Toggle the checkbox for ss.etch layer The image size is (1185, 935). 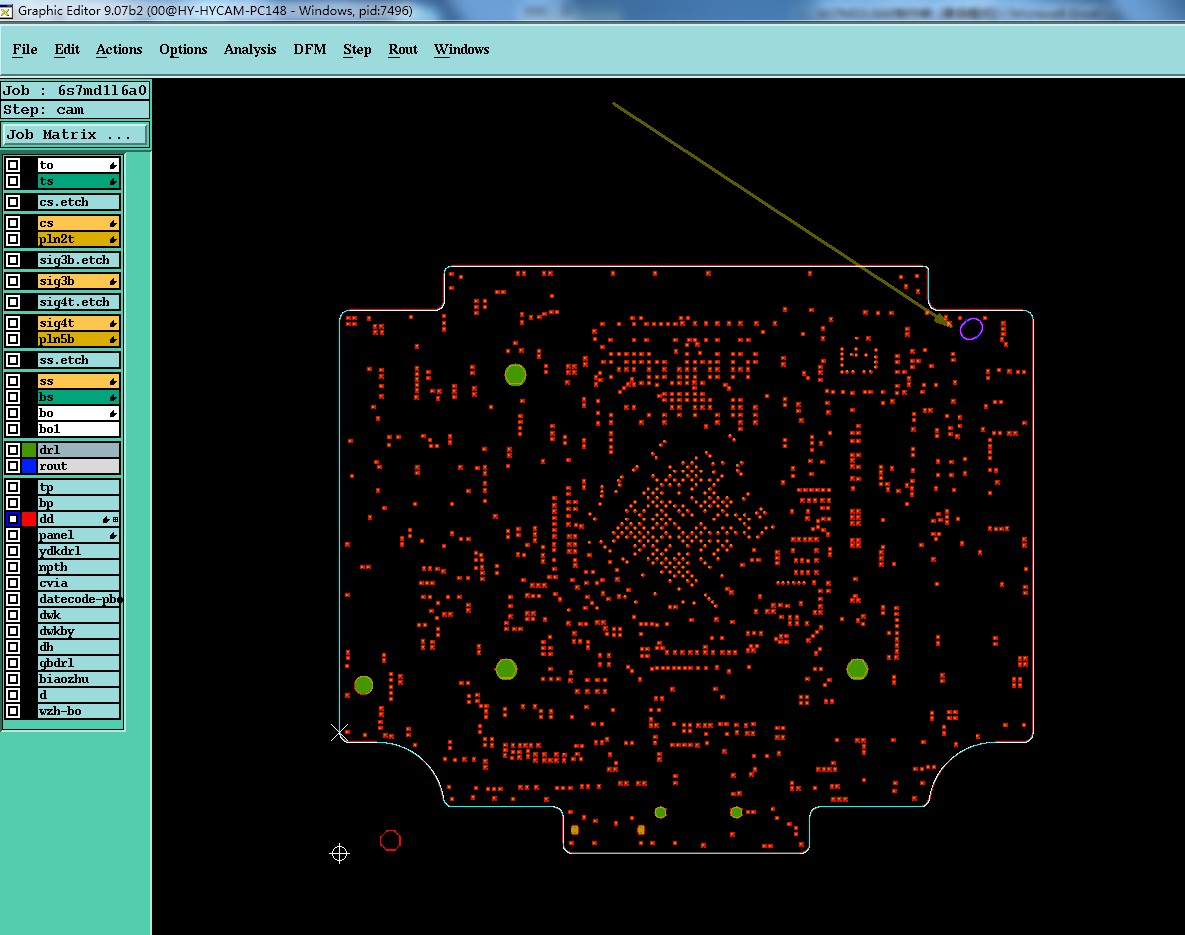coord(13,360)
